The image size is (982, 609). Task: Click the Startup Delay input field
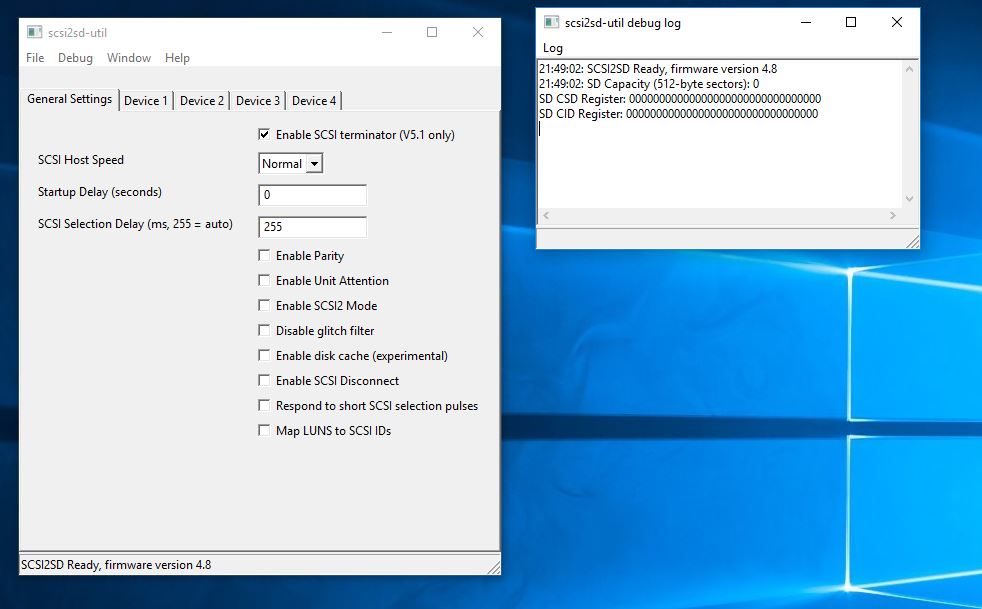point(313,195)
